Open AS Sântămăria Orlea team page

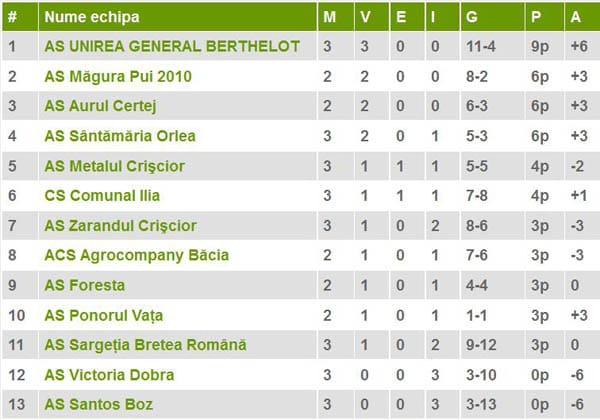[120, 136]
